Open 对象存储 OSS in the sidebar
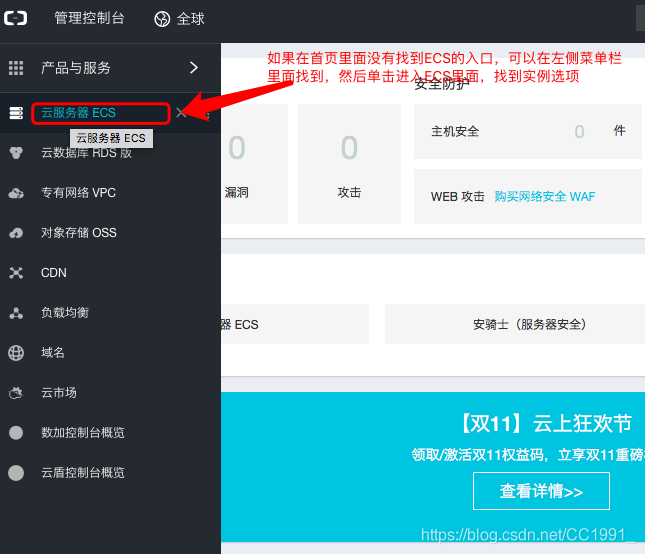Screen dimensions: 645x554 point(79,233)
